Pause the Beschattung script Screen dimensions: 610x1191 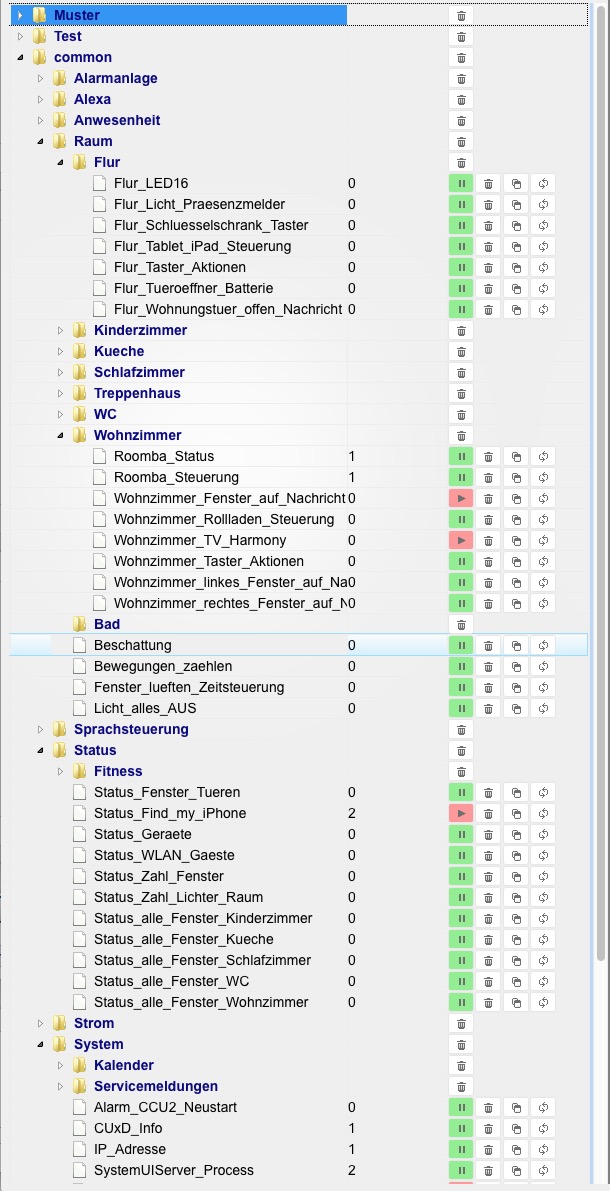(x=461, y=646)
